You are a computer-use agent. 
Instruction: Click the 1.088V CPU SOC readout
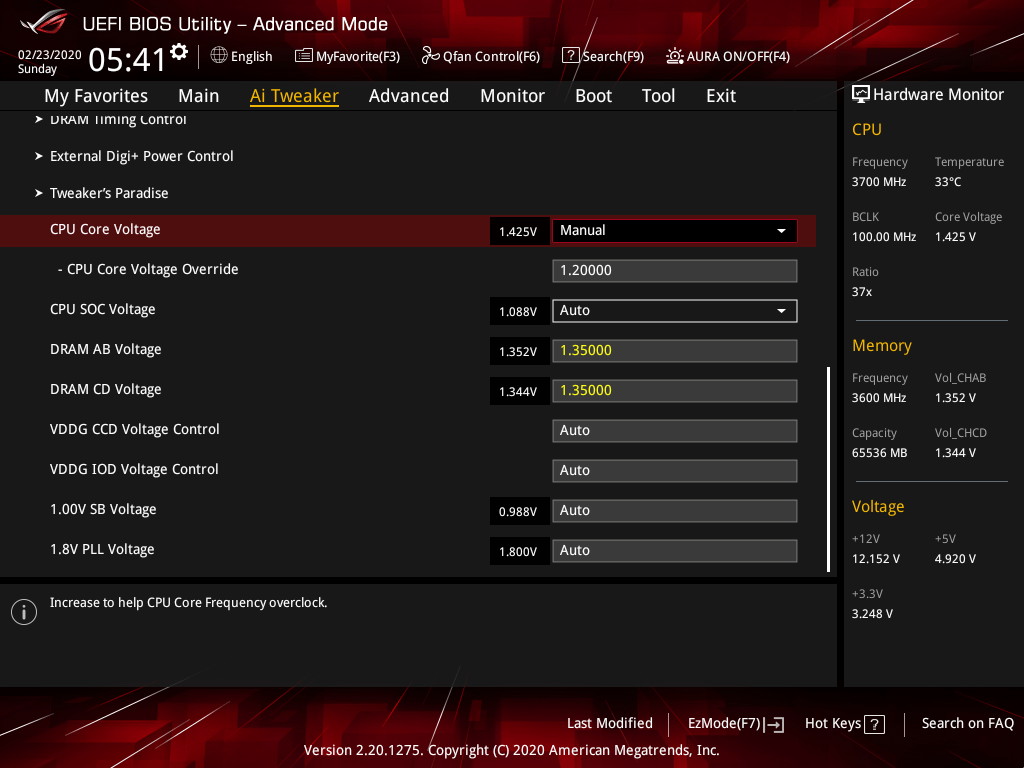coord(519,312)
